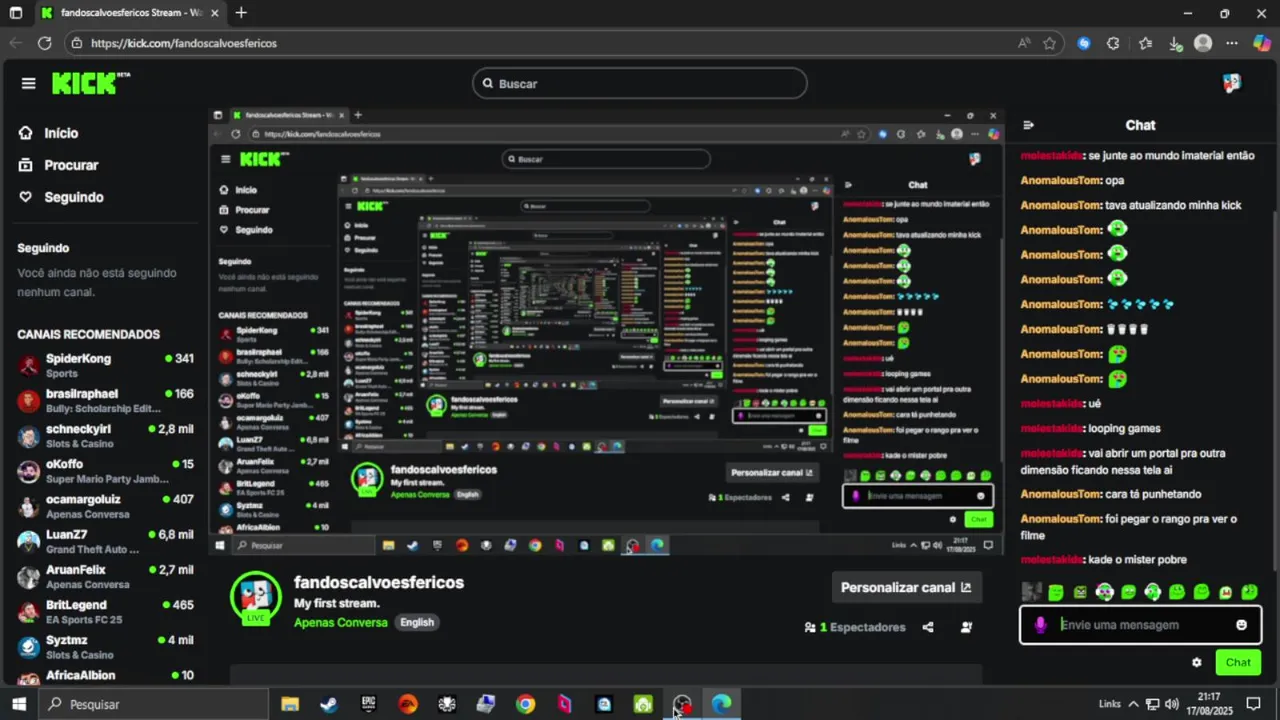The height and width of the screenshot is (720, 1280).
Task: Click Personalizar canal button
Action: click(x=906, y=587)
